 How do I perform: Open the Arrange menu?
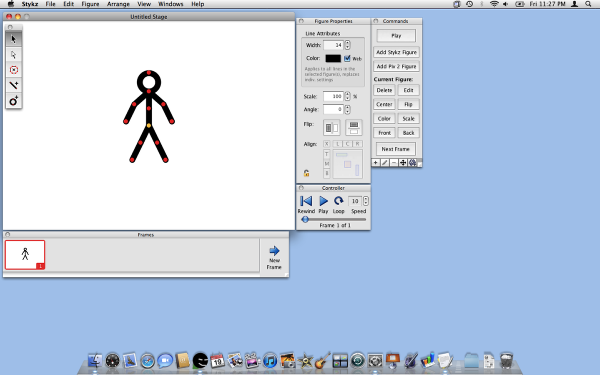pos(118,4)
